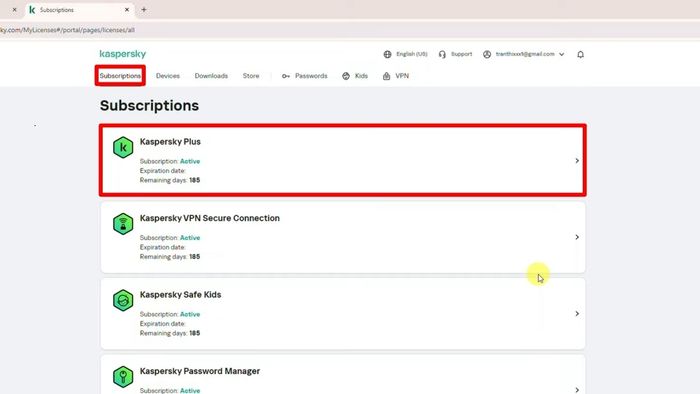Click the Safe Kids hexagon icon

[123, 300]
